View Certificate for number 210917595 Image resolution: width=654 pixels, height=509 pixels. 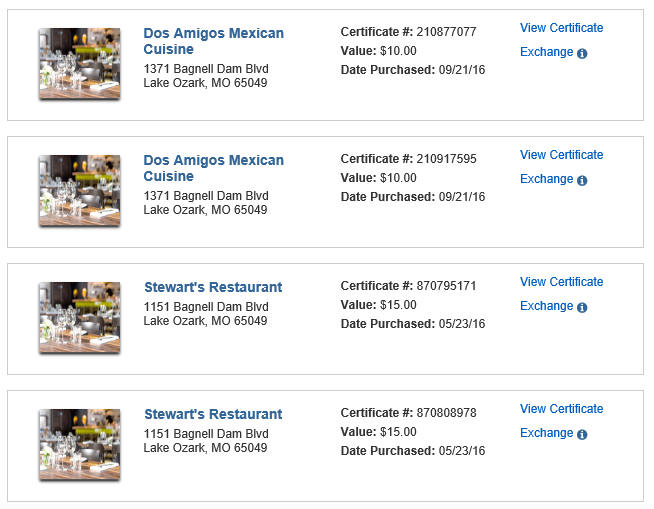tap(561, 155)
